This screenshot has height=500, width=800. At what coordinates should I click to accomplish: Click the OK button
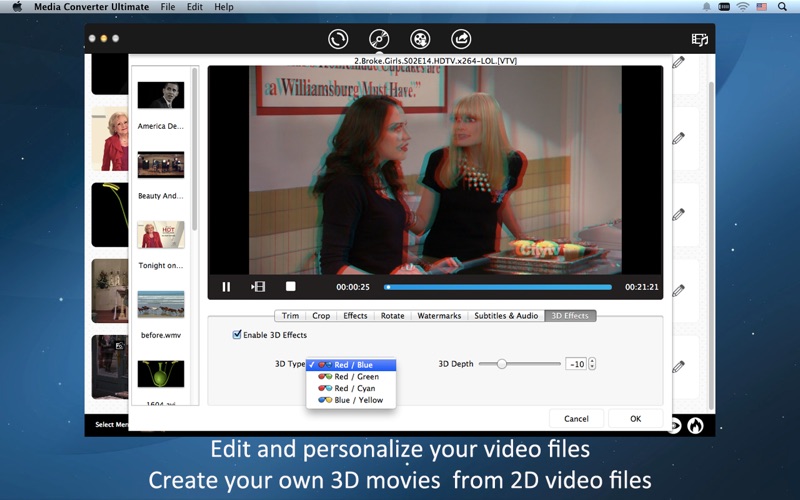point(635,418)
